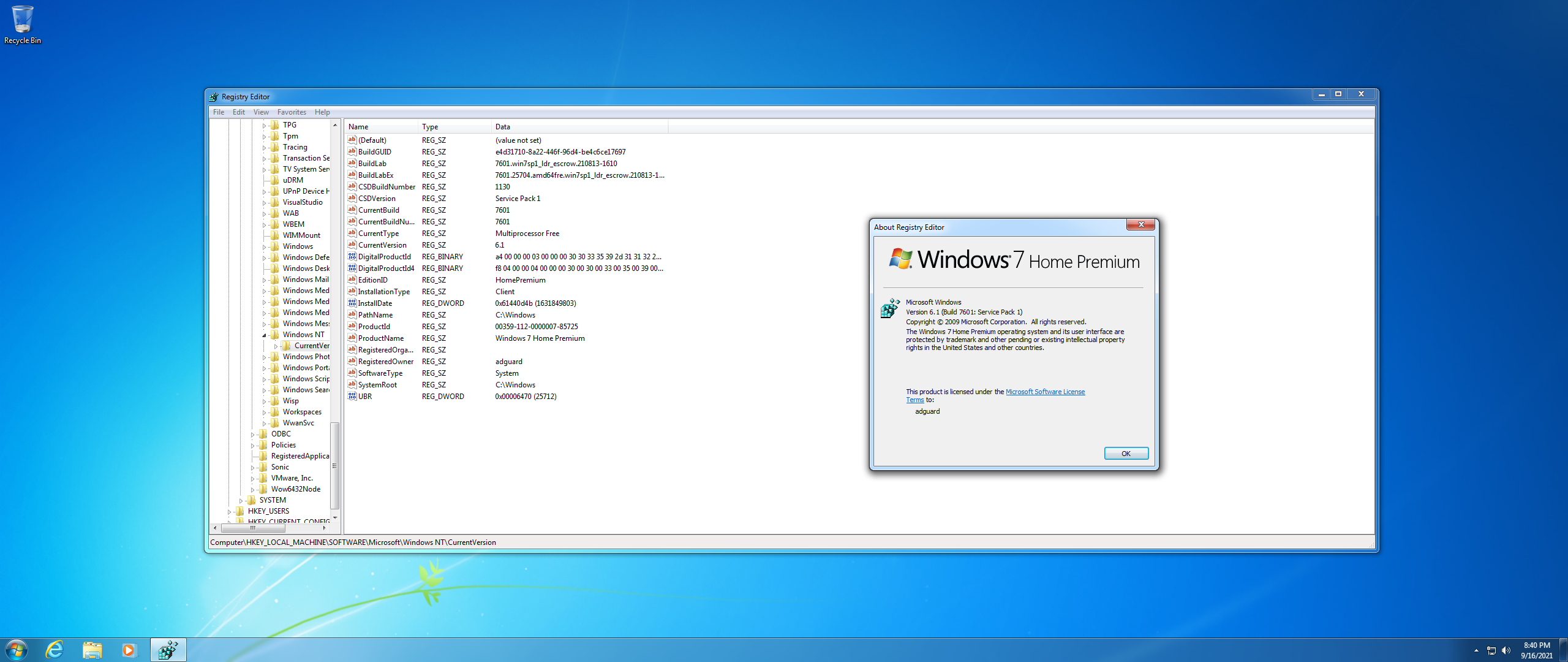Click the UBR DWORD value icon
This screenshot has width=1568, height=662.
click(x=352, y=396)
